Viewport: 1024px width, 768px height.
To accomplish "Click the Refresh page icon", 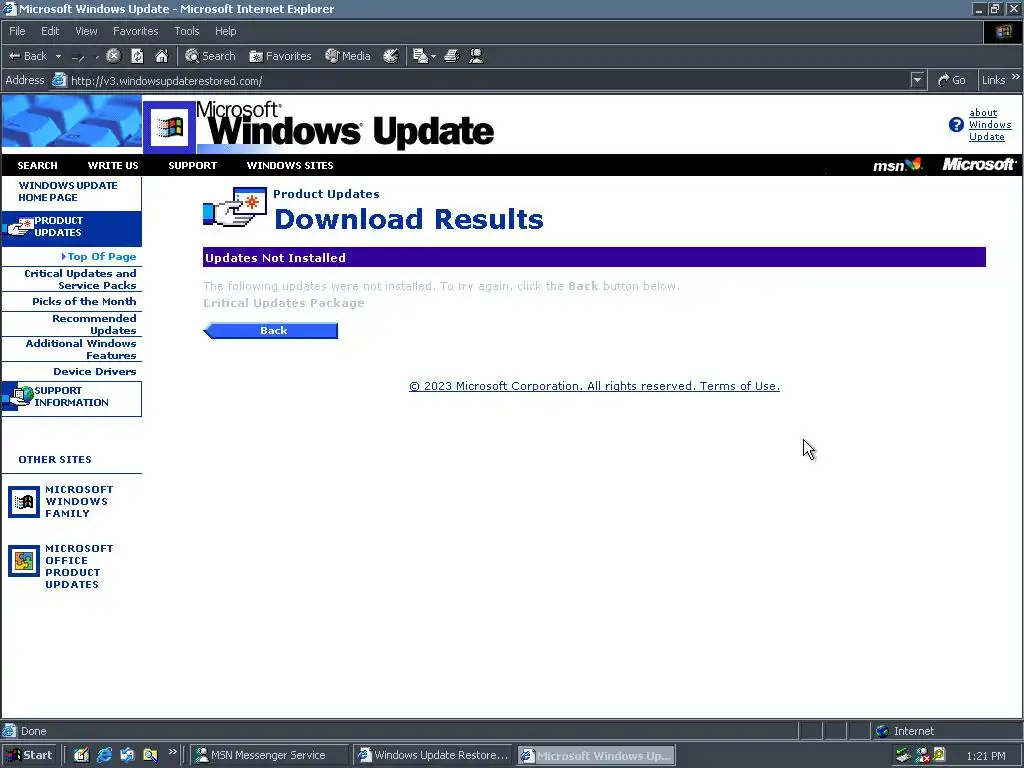I will (x=137, y=56).
